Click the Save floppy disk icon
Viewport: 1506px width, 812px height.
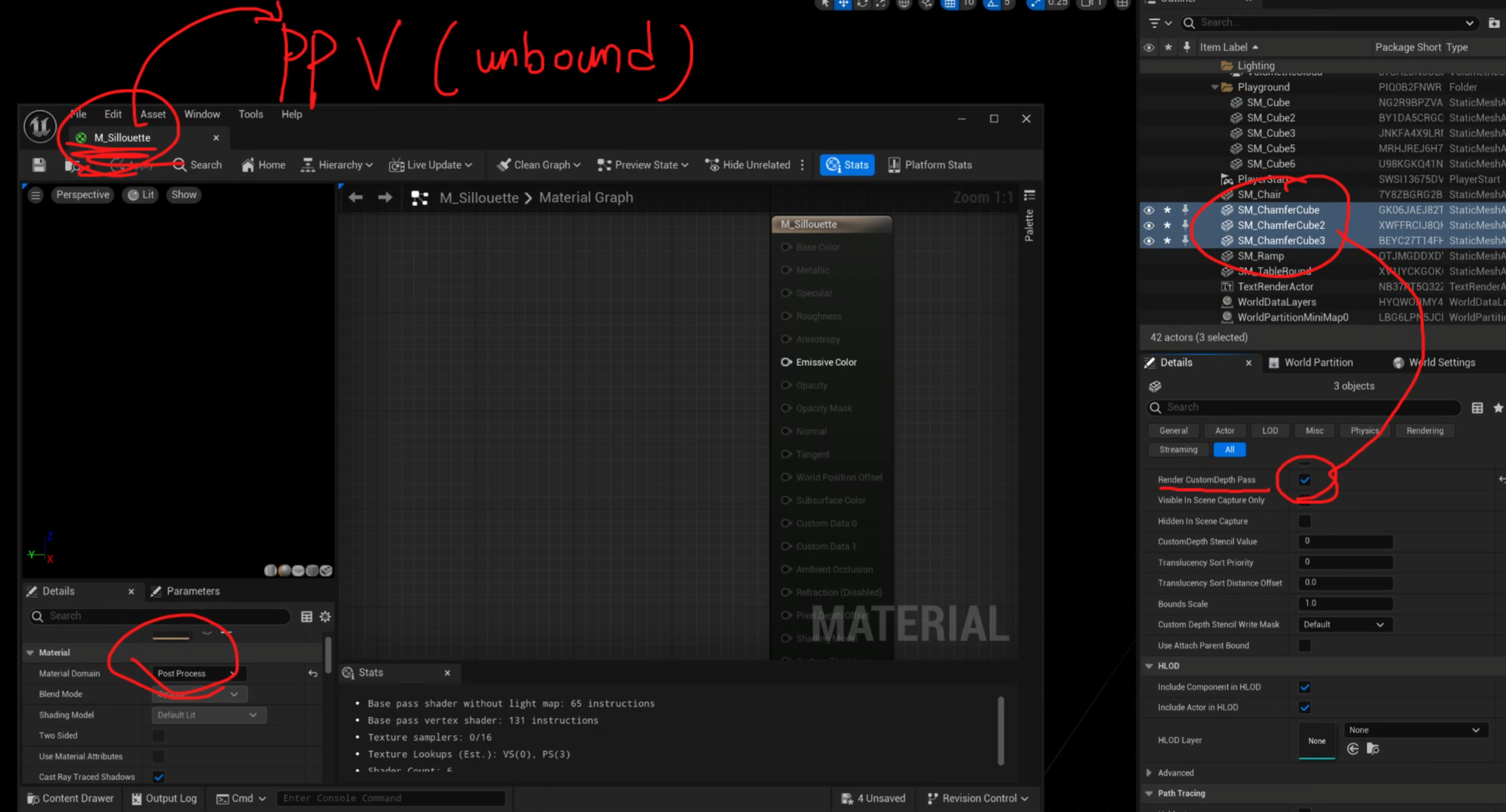coord(39,165)
